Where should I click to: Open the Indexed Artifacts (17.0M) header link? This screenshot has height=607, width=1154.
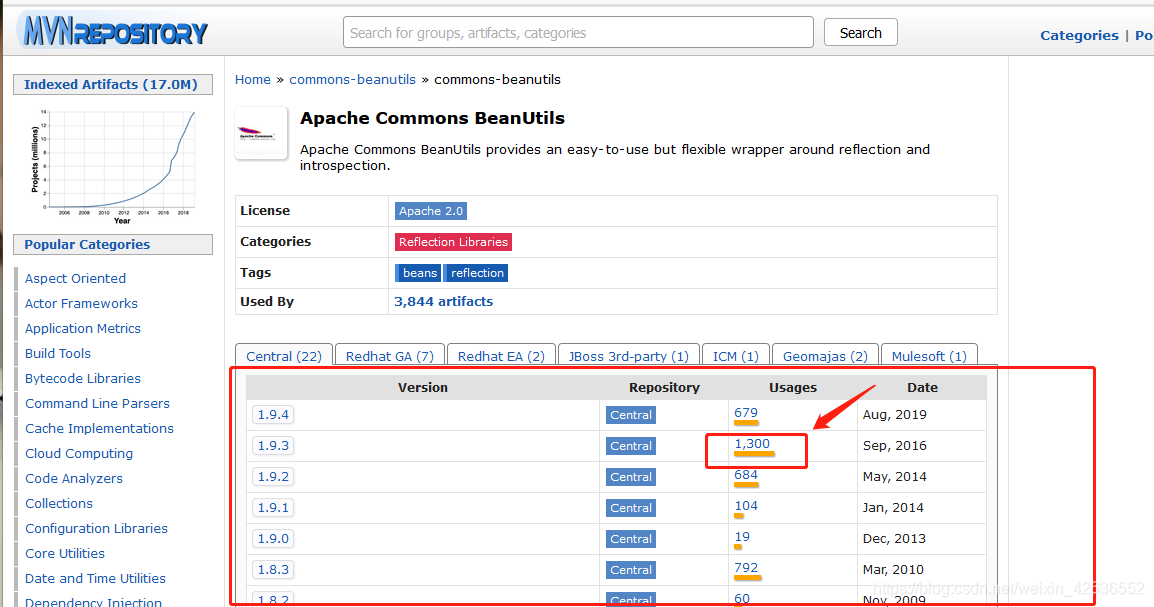tap(111, 85)
